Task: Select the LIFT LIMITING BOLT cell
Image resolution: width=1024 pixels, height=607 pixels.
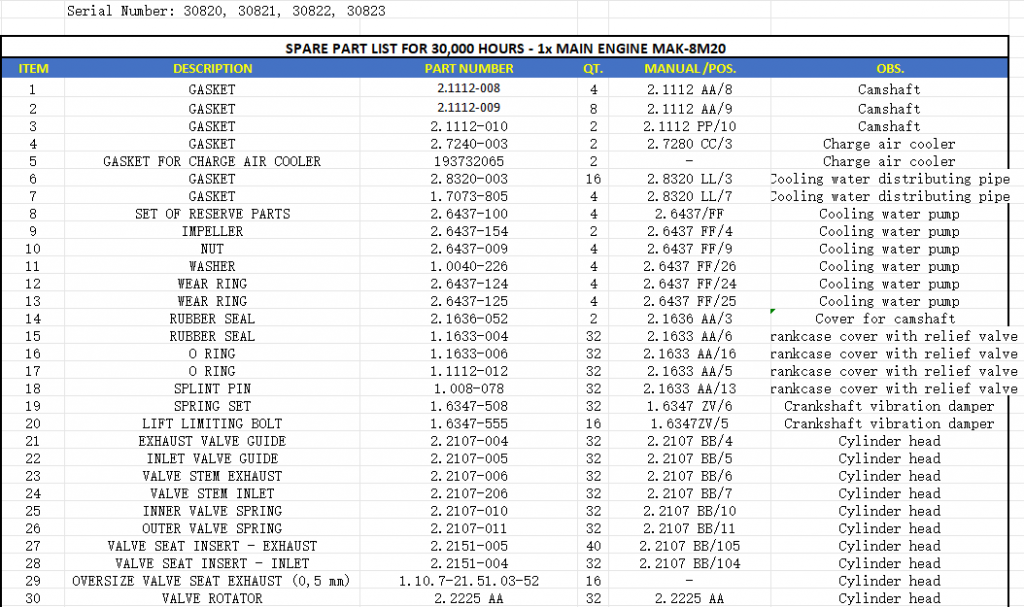Action: point(212,424)
